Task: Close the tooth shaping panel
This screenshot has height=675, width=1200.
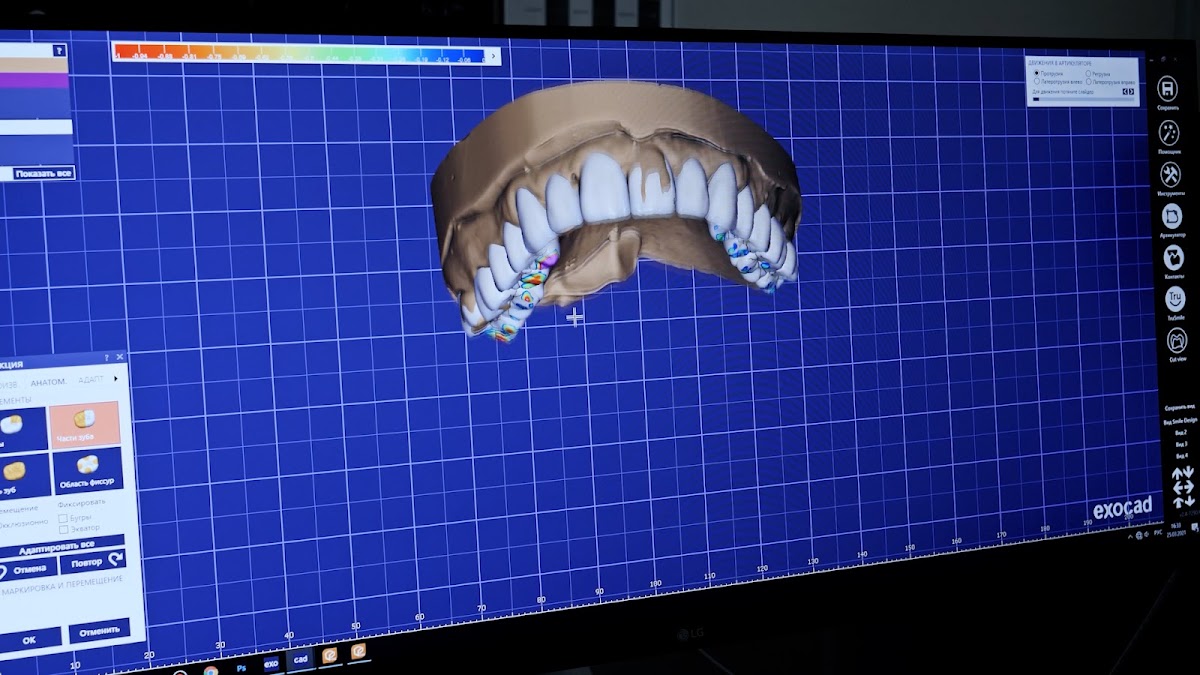Action: tap(119, 356)
